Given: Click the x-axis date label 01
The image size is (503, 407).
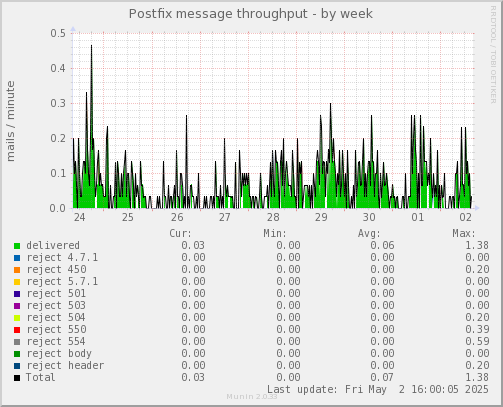Looking at the screenshot, I should [x=417, y=218].
